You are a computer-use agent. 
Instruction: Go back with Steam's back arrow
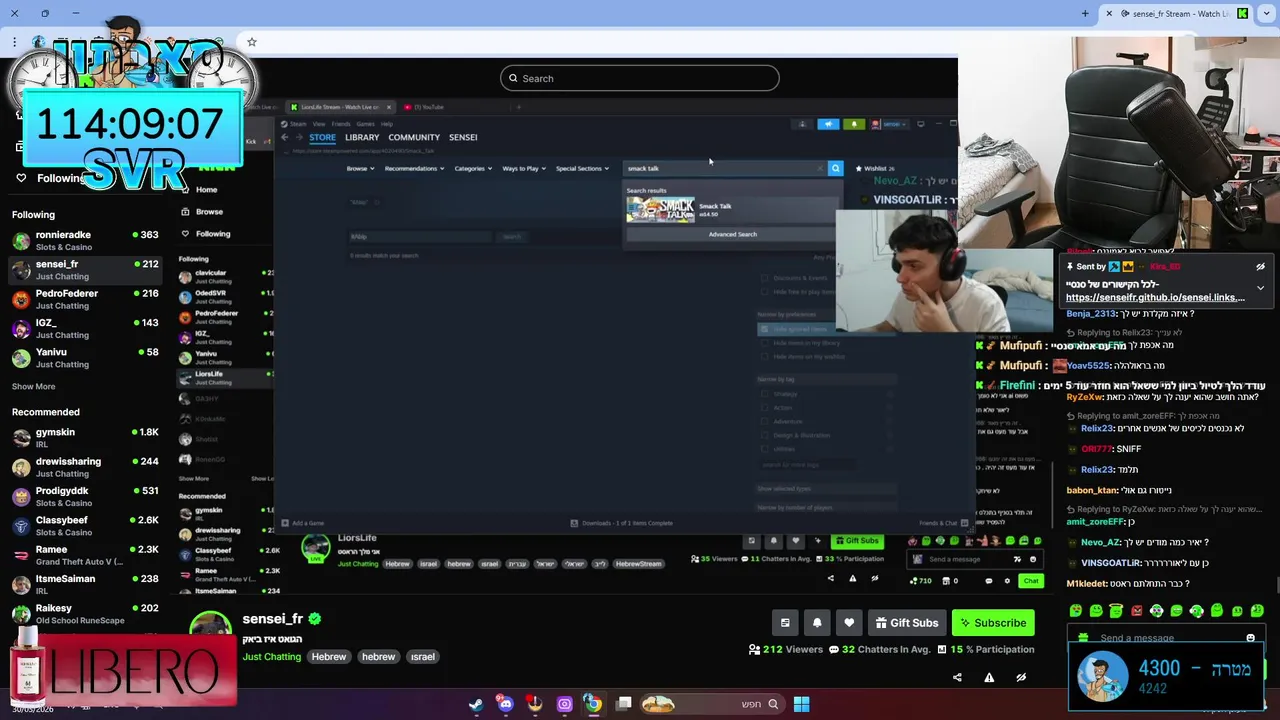tap(284, 137)
